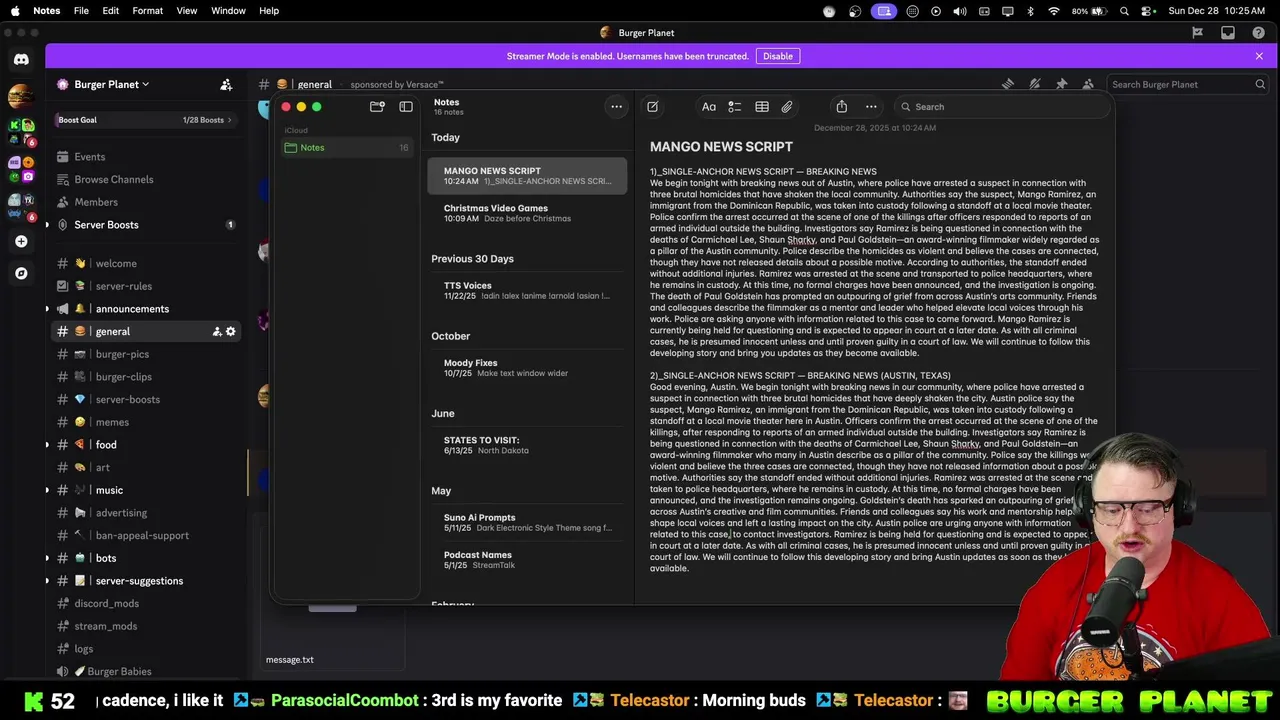
Task: Open Discord direct messages home icon
Action: pos(21,60)
